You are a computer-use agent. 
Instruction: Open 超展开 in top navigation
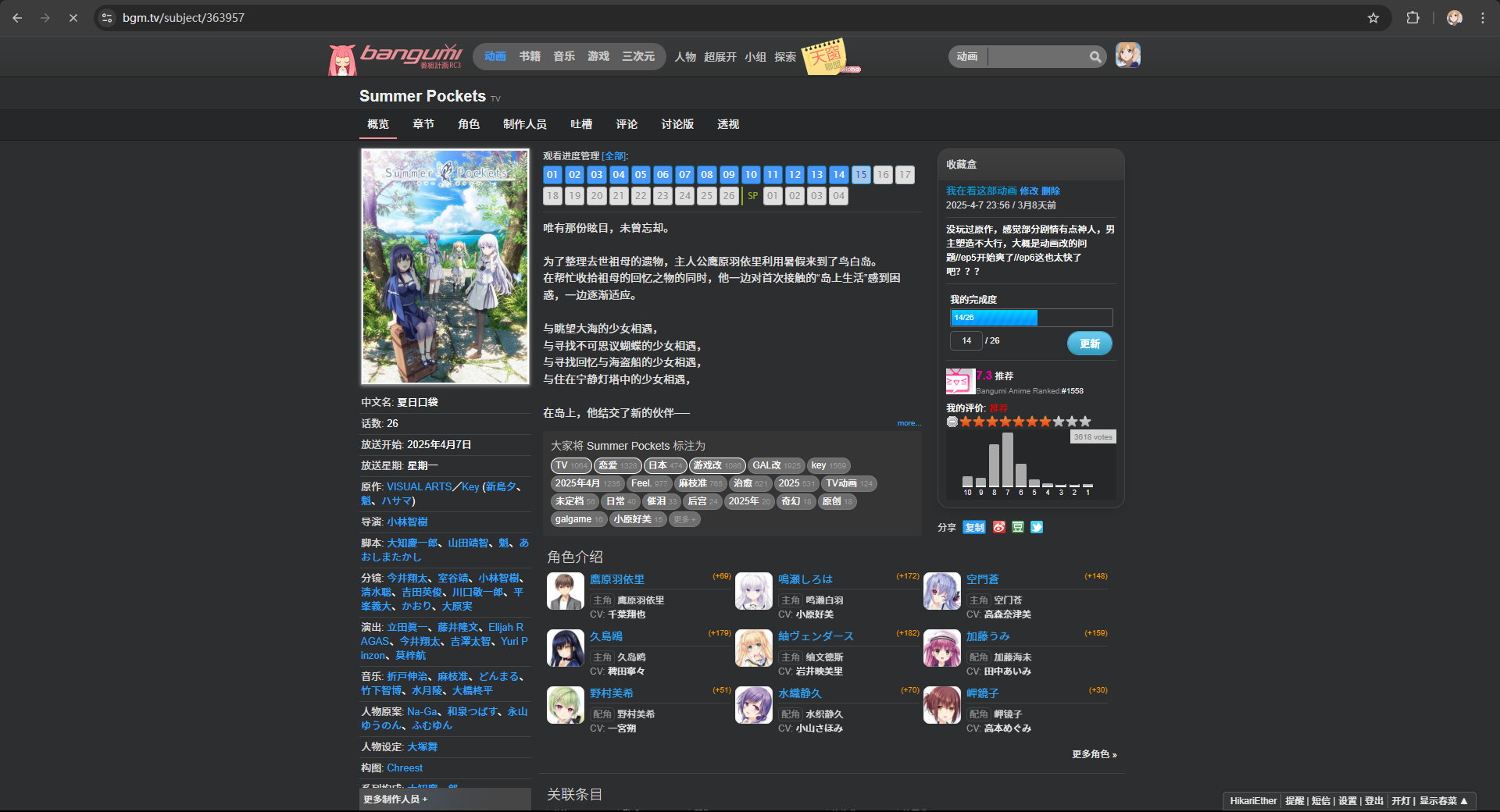tap(720, 57)
